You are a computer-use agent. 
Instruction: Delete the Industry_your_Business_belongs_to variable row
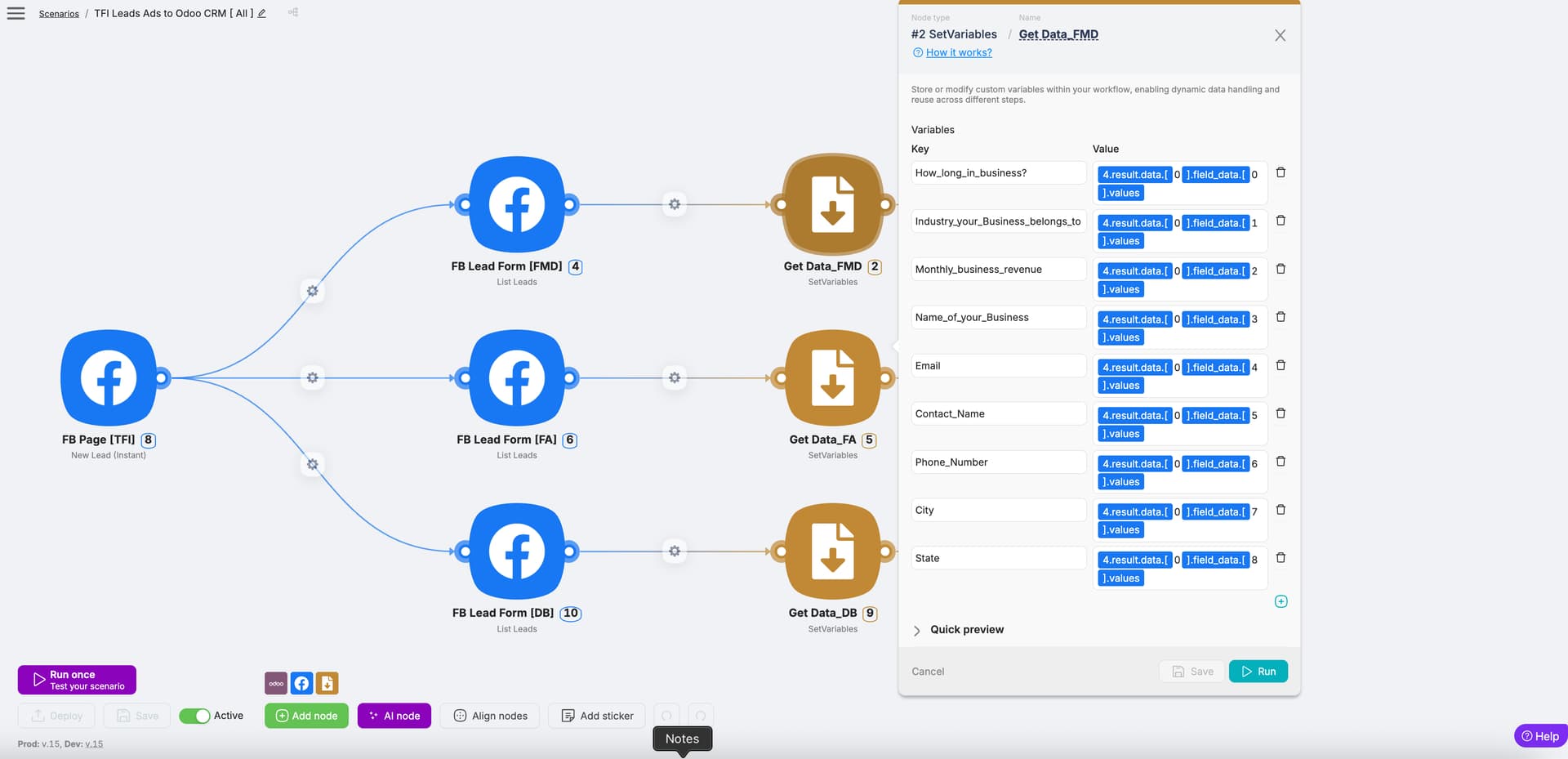pyautogui.click(x=1281, y=221)
